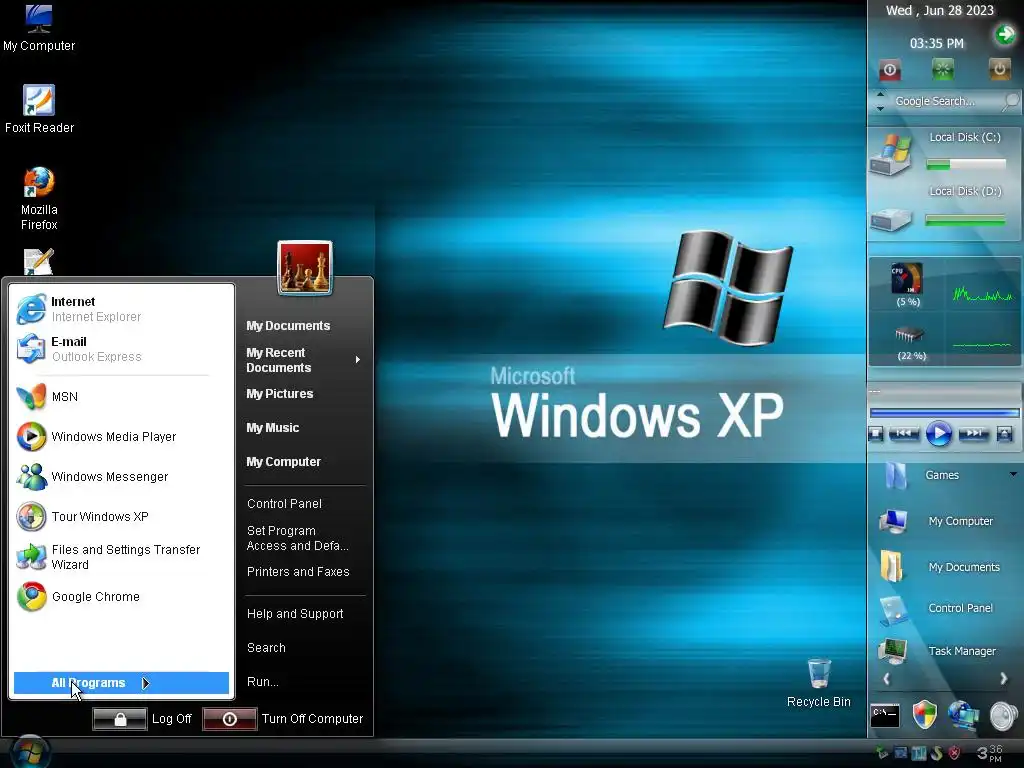Play media in sidebar player

click(938, 434)
